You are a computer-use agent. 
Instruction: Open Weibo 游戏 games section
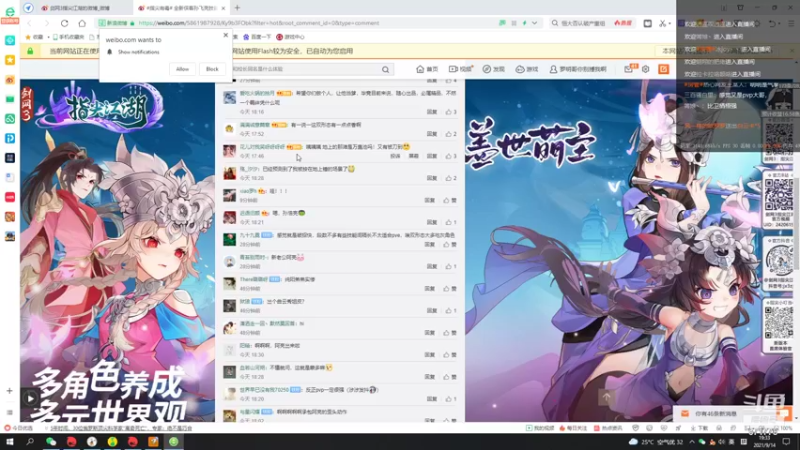click(x=527, y=69)
